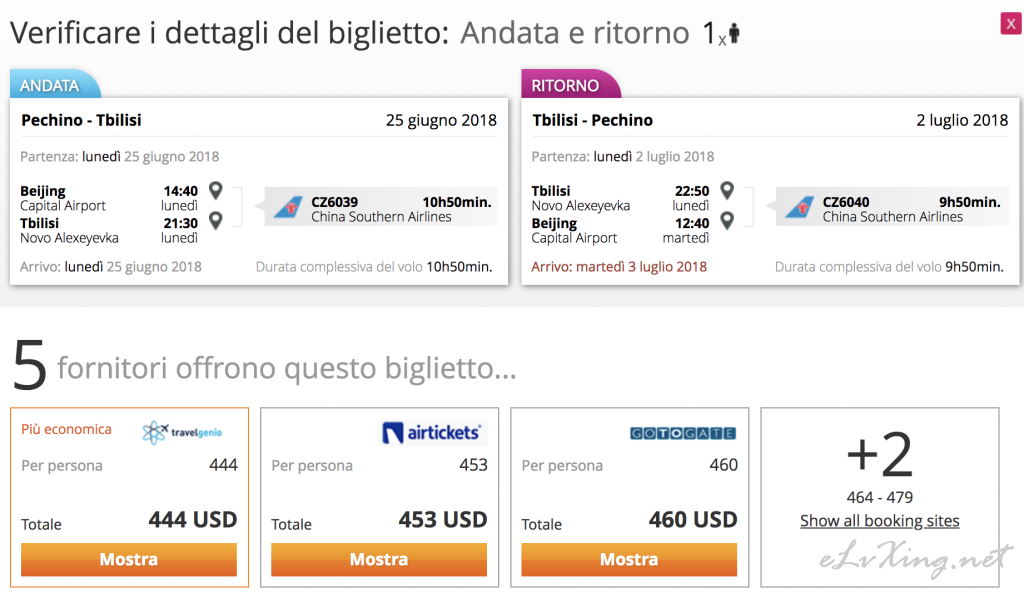Image resolution: width=1024 pixels, height=592 pixels.
Task: Click the travelgenio provider logo
Action: [x=182, y=432]
